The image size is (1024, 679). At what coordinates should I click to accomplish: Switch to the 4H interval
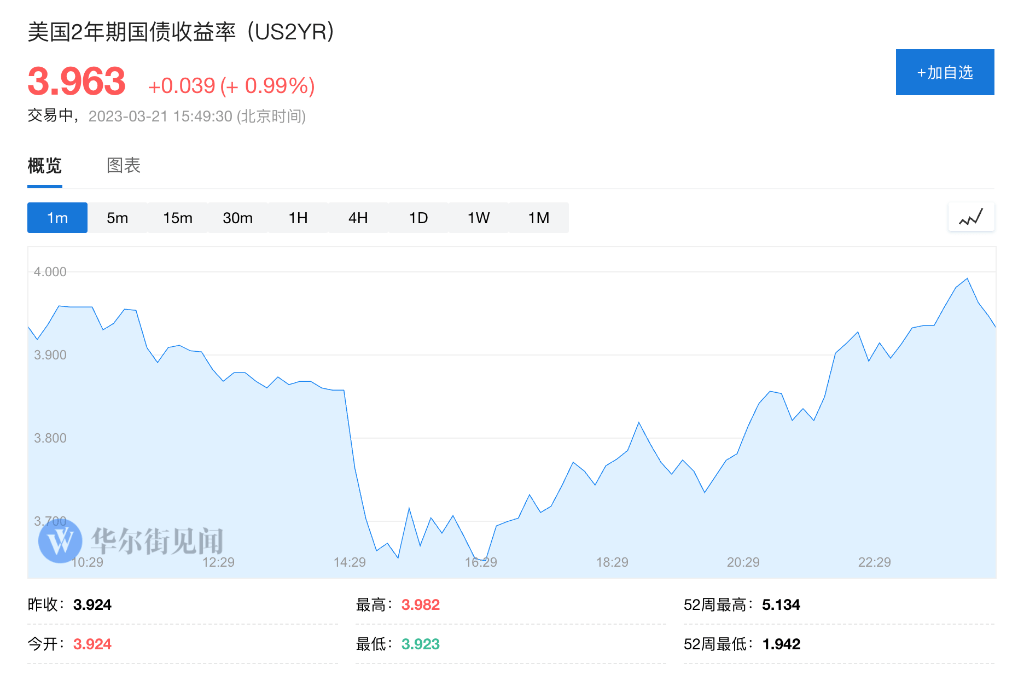pyautogui.click(x=358, y=217)
